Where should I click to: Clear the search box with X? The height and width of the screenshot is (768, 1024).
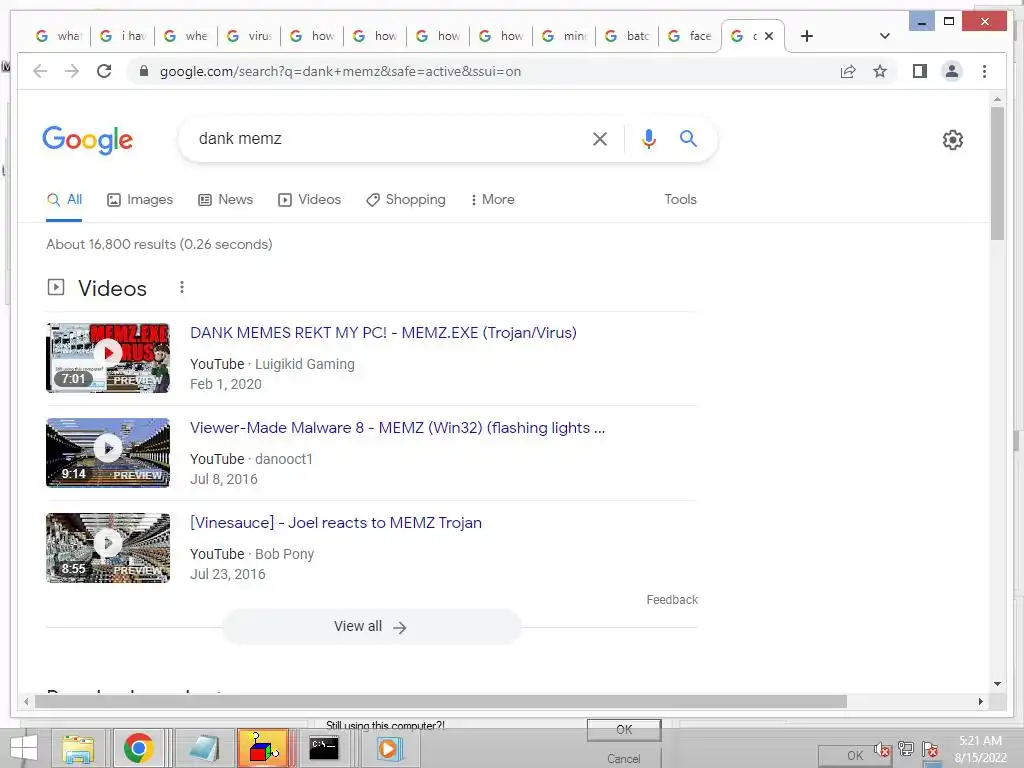600,138
